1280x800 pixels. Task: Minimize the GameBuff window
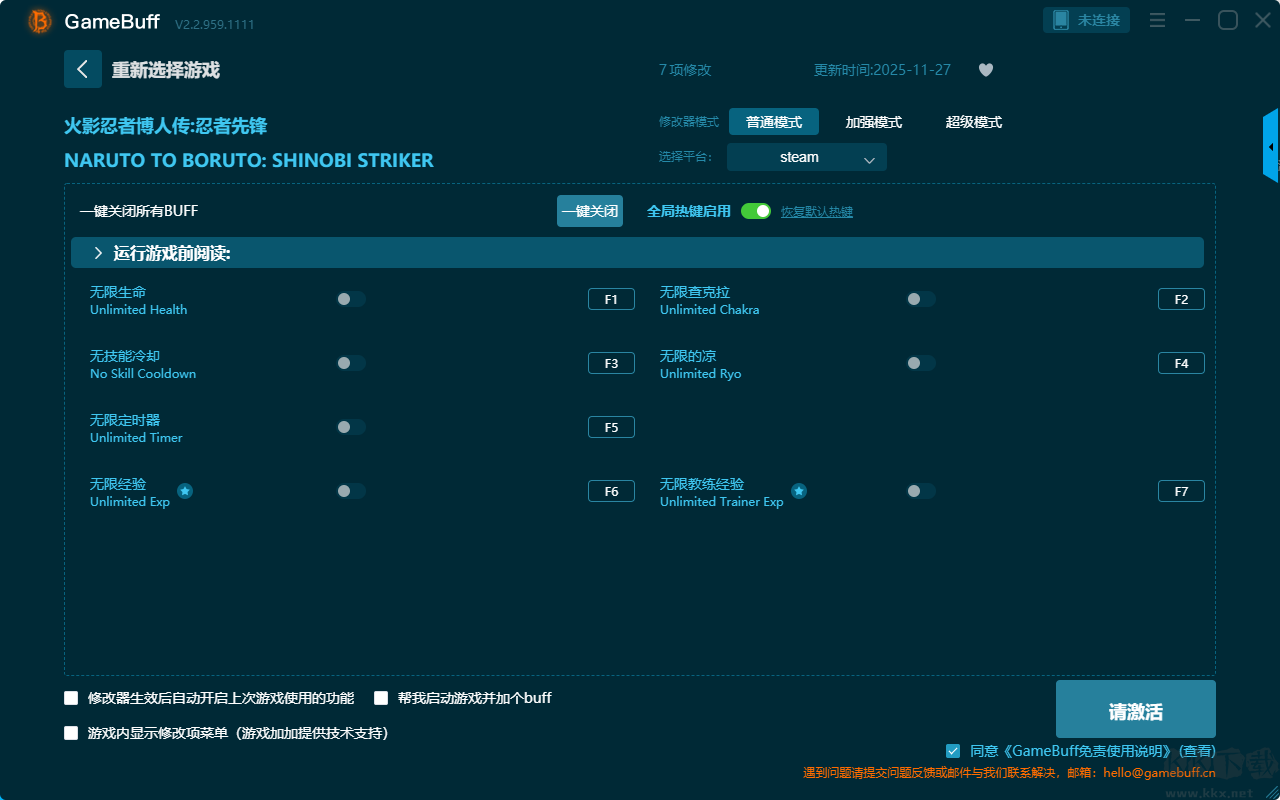click(1192, 20)
